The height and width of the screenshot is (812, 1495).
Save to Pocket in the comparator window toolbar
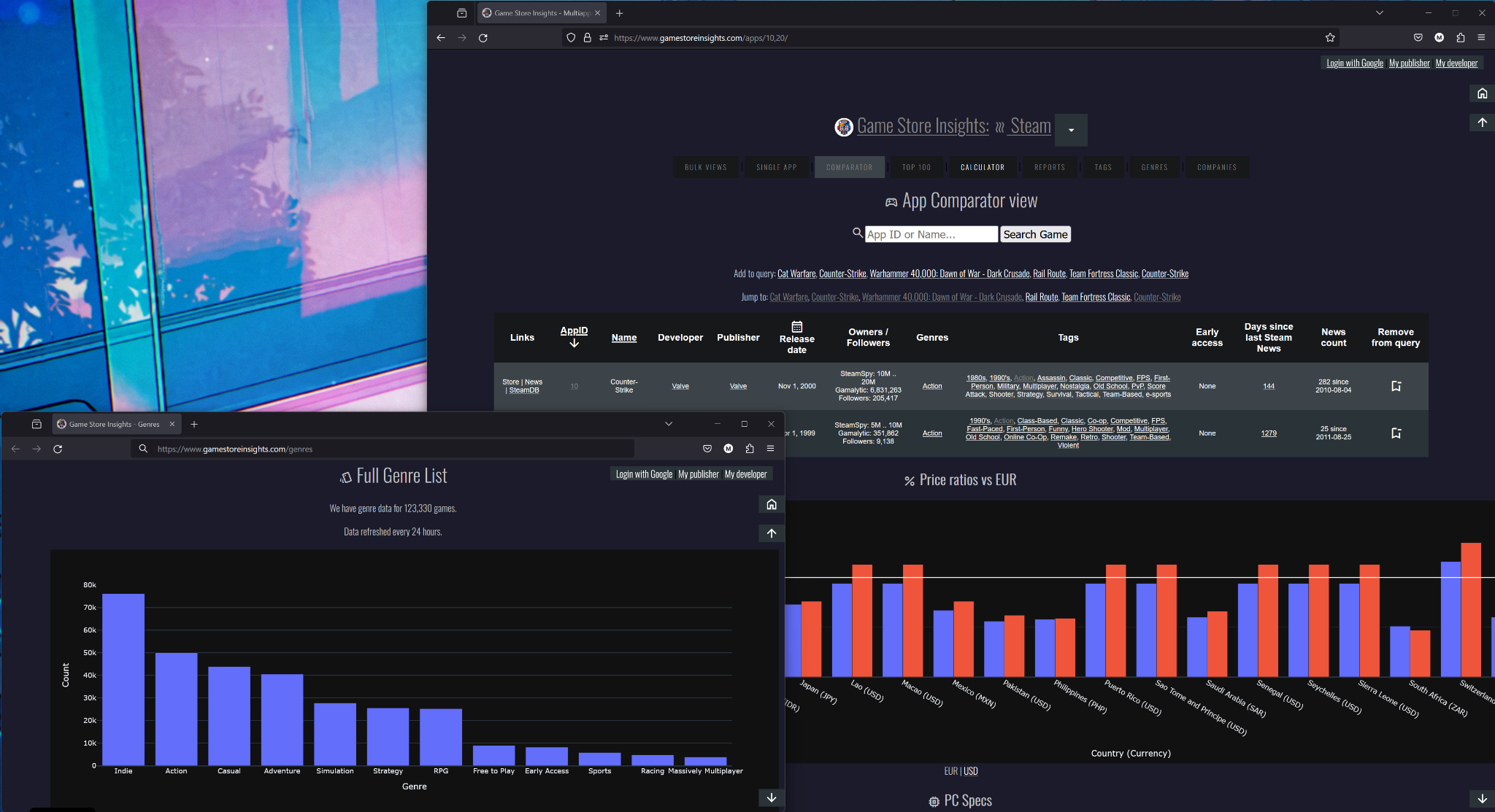(x=1418, y=38)
